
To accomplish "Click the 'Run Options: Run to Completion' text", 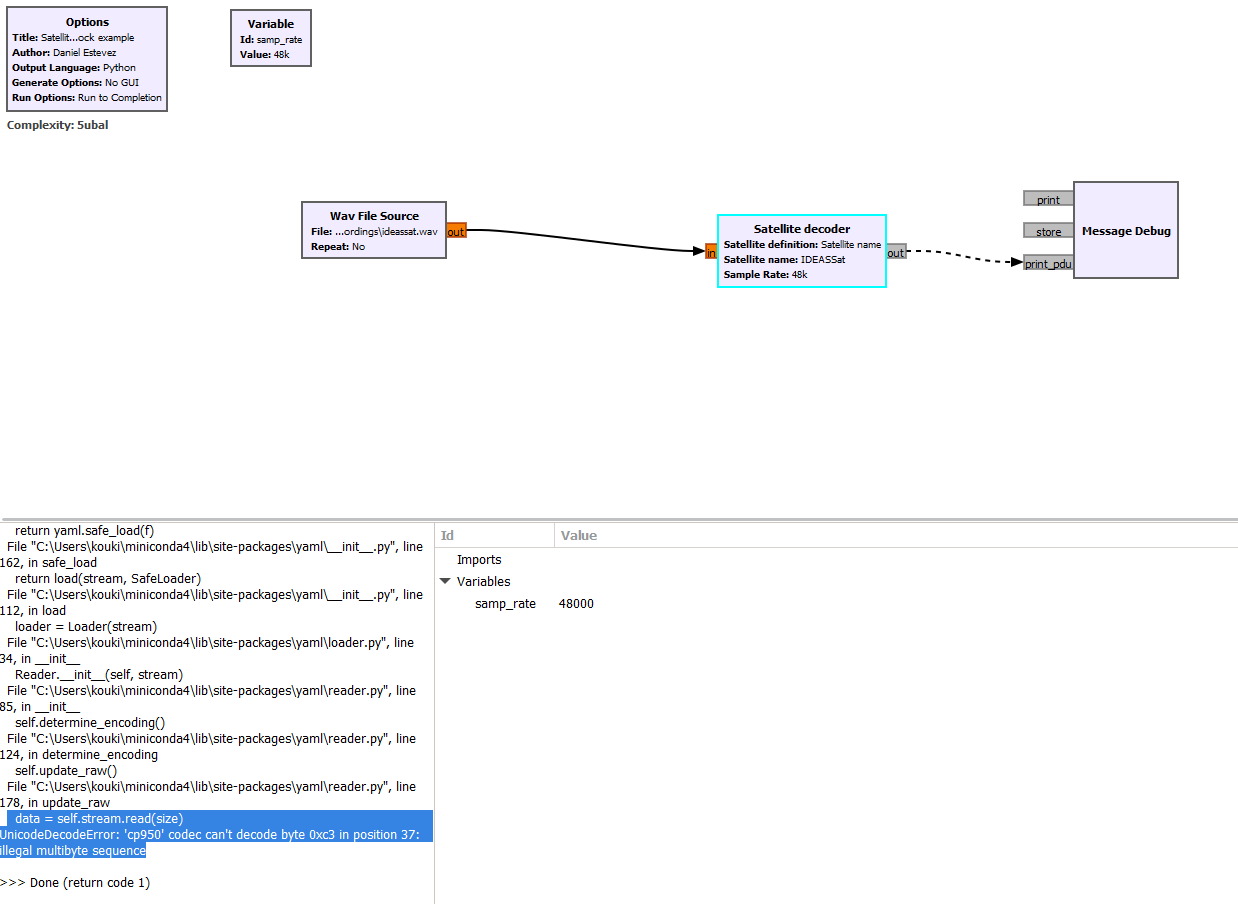I will point(87,98).
